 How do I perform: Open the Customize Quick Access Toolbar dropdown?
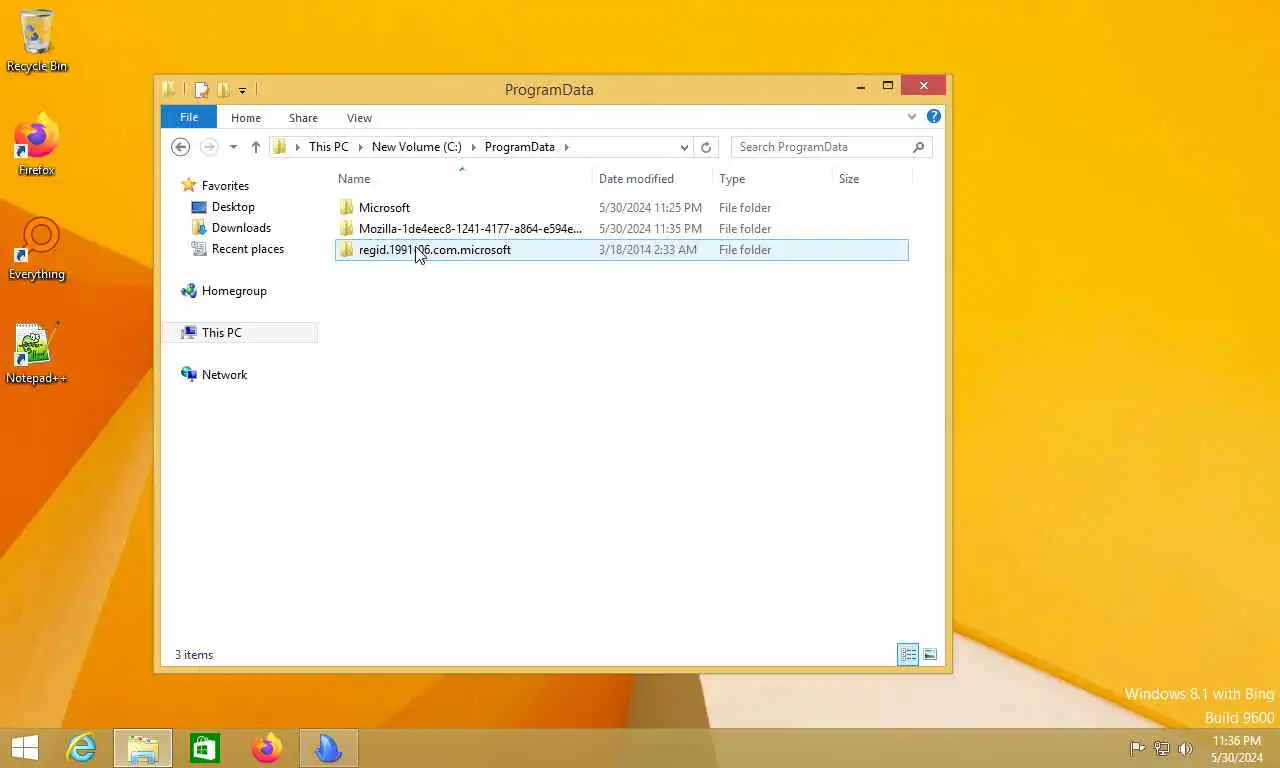click(x=242, y=91)
